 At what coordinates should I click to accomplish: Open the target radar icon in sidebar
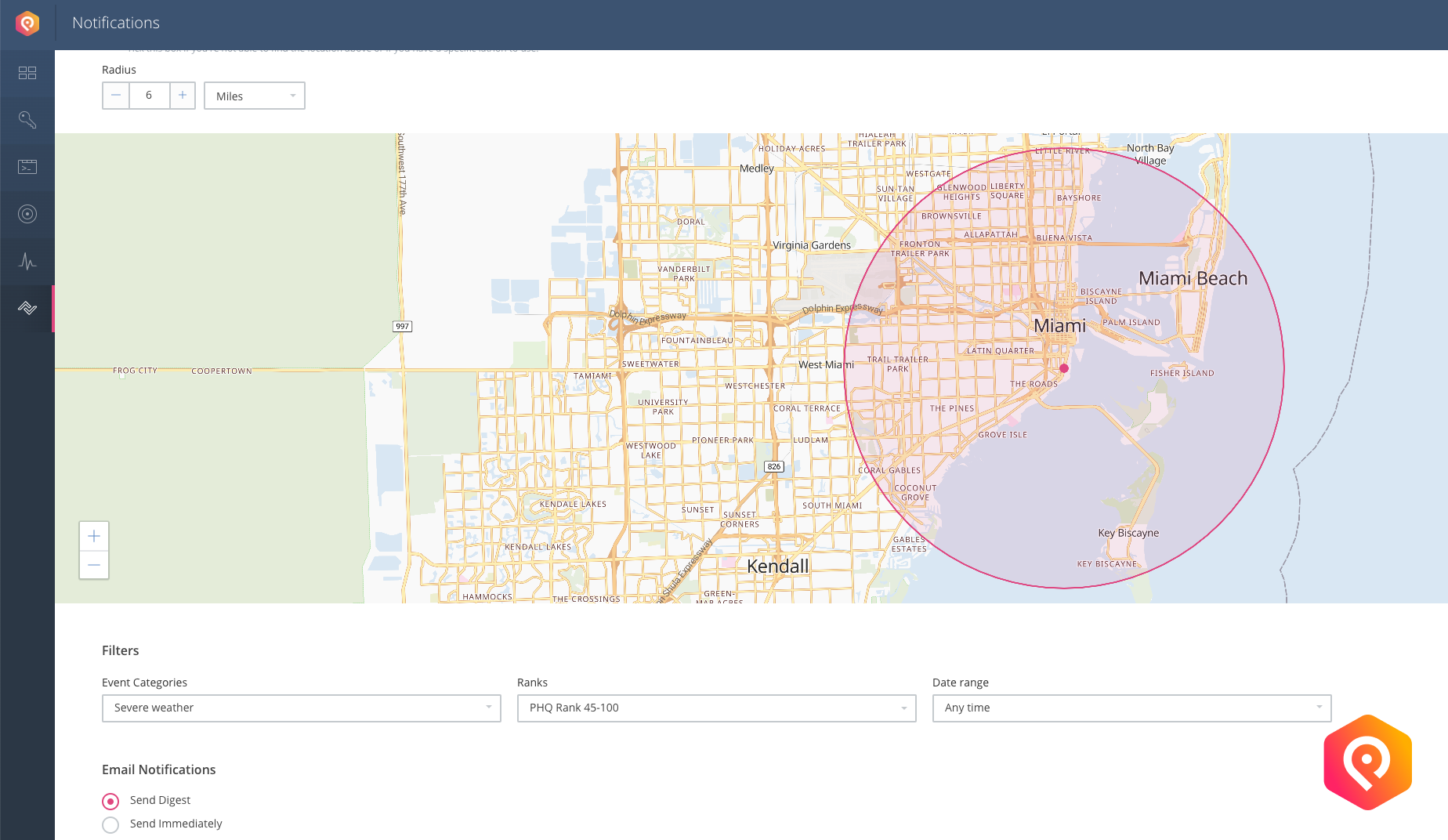[27, 214]
